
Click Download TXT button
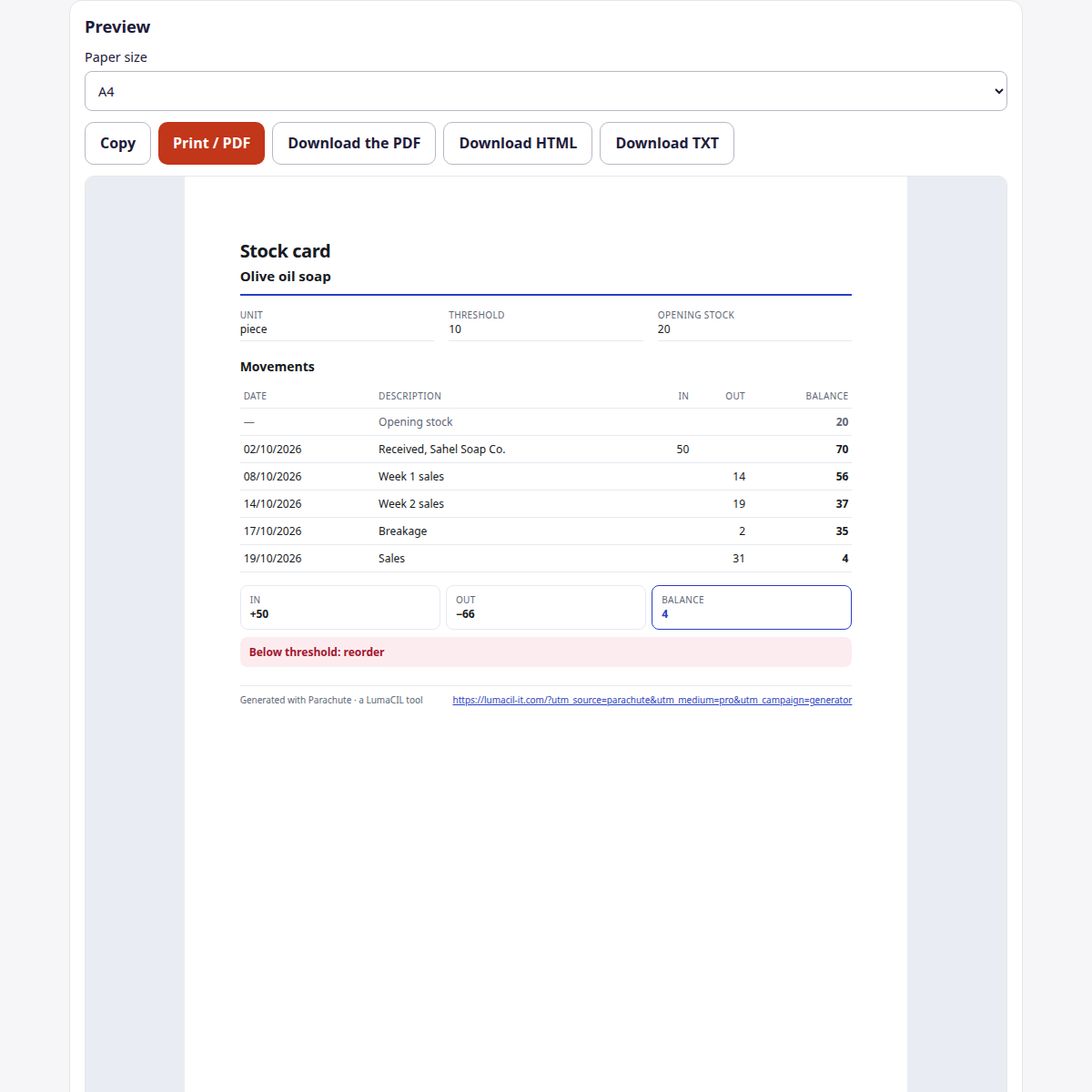click(x=667, y=143)
